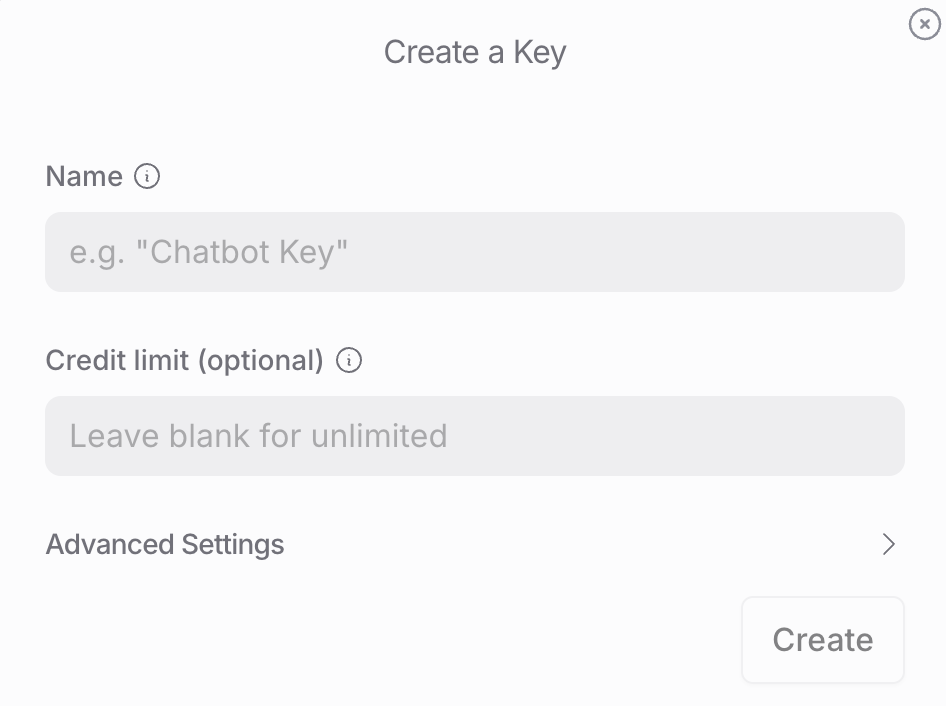This screenshot has height=706, width=946.
Task: Submit the new key with Create
Action: click(x=822, y=640)
